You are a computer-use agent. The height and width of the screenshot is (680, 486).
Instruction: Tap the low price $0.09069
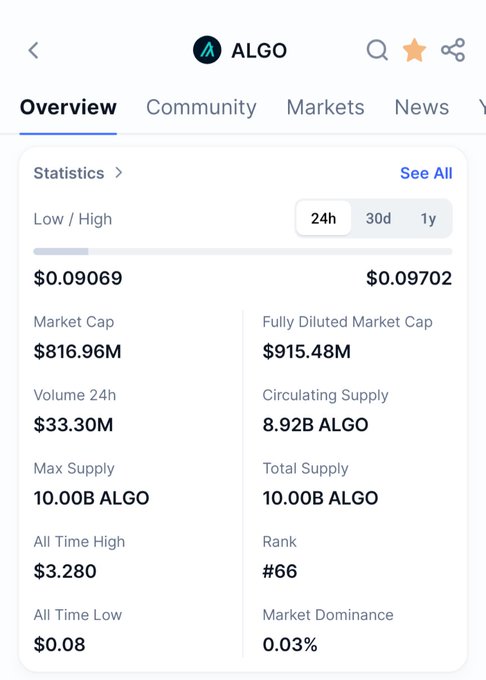[78, 278]
